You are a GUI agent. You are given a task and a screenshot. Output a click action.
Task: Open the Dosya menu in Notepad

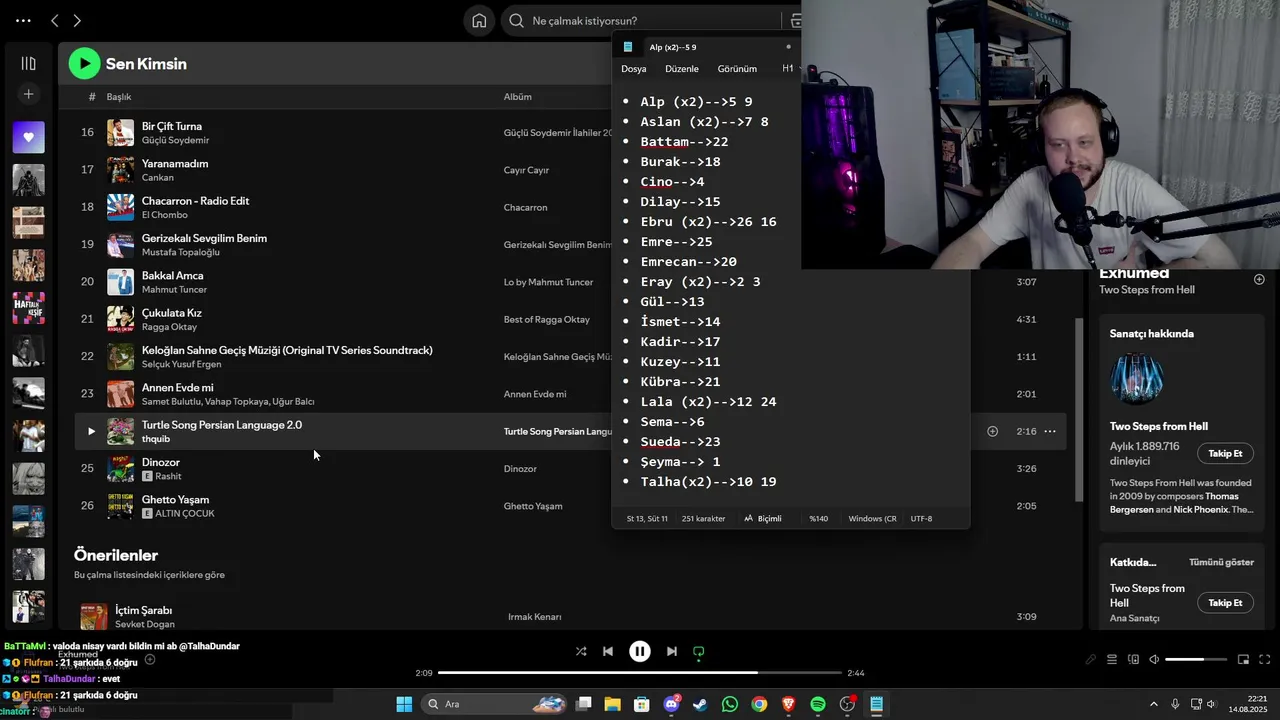(634, 69)
